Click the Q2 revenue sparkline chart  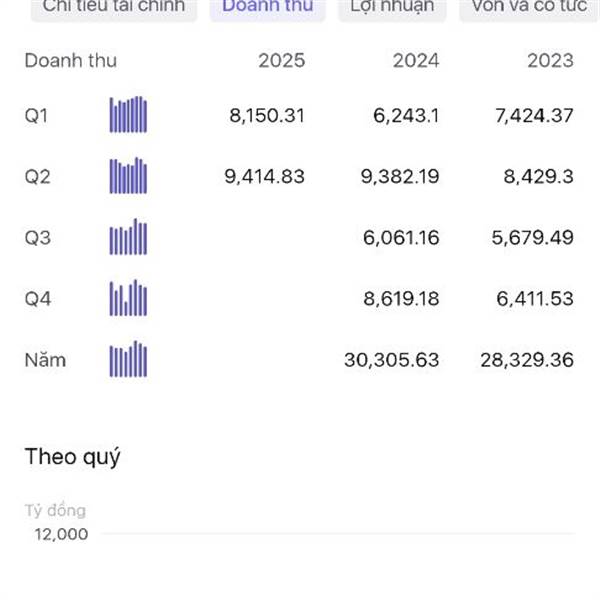pos(128,176)
